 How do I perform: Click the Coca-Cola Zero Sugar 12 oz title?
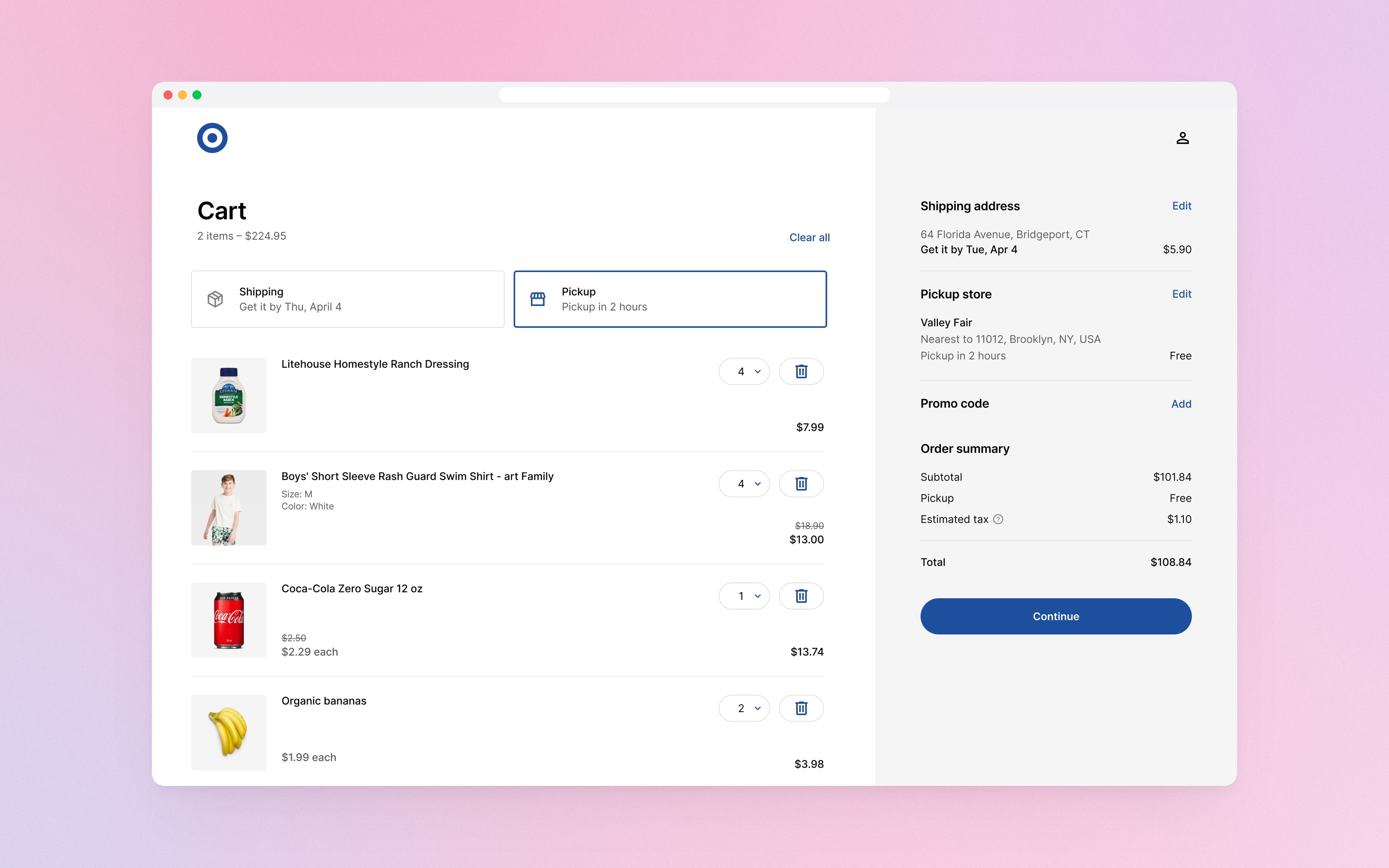click(x=352, y=589)
